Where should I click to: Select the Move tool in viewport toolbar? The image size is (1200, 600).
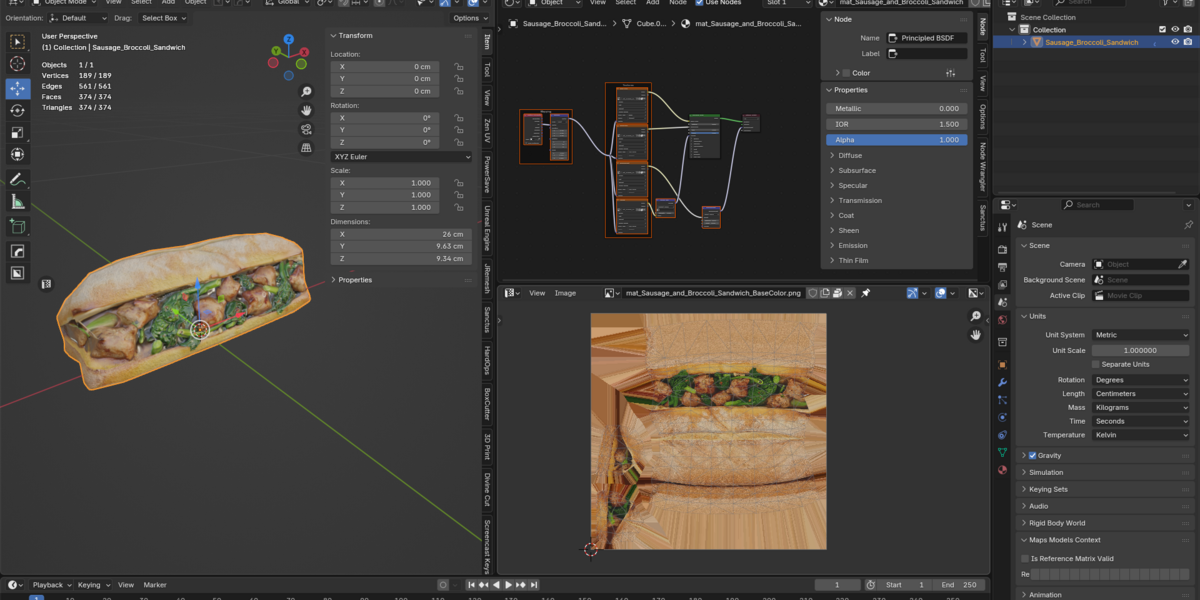17,88
